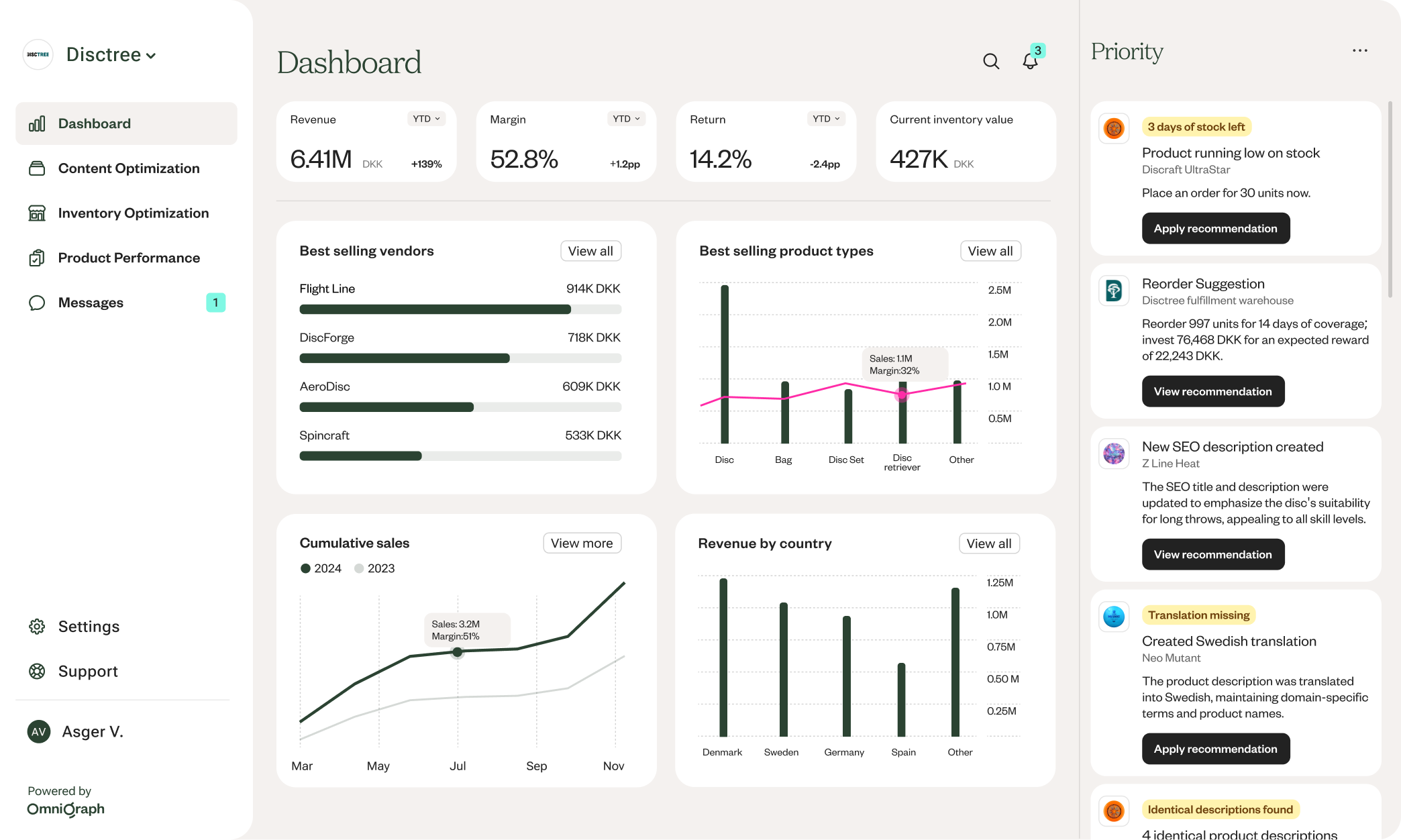Toggle the 2023 series legend
1401x840 pixels.
(x=374, y=568)
